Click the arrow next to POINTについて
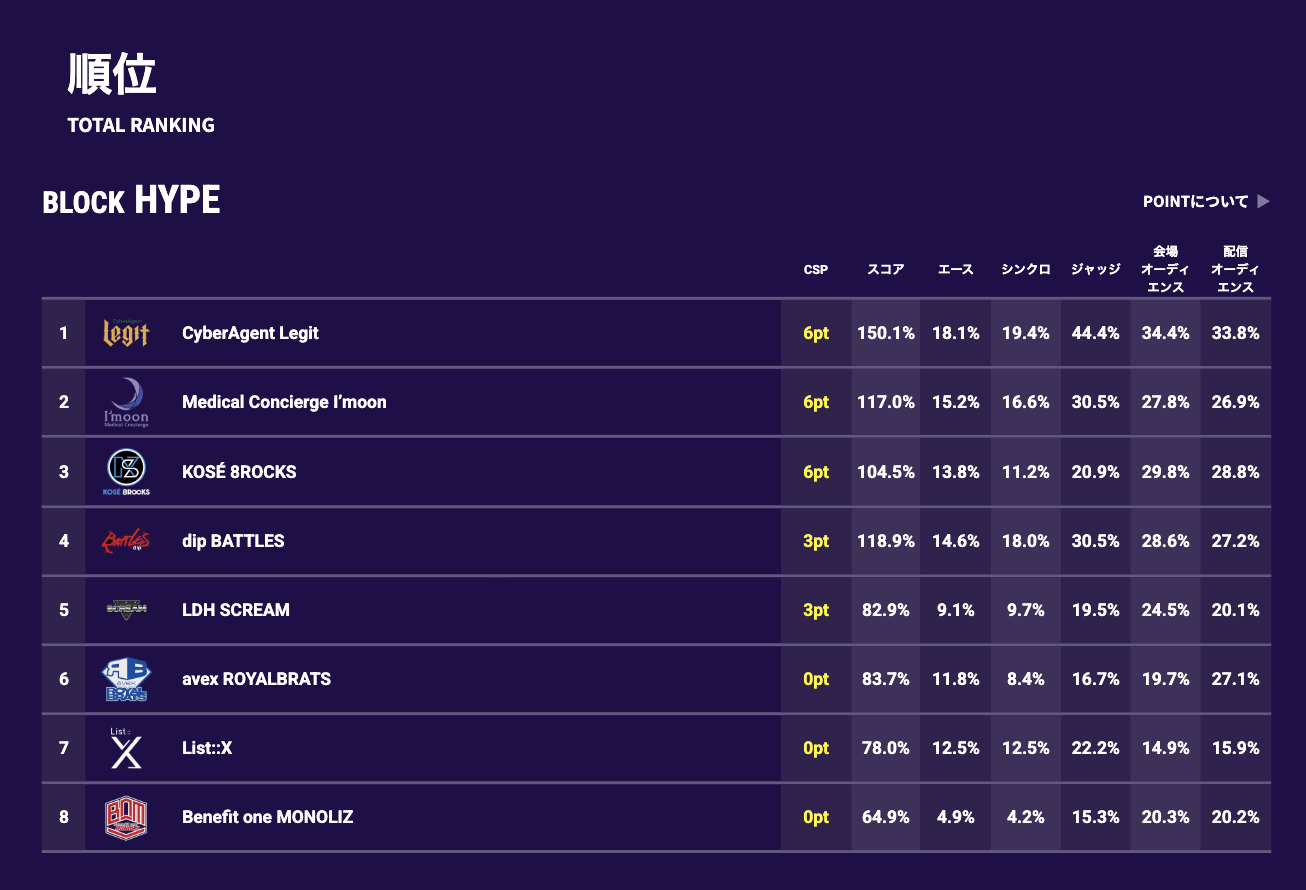This screenshot has width=1306, height=890. [1263, 202]
